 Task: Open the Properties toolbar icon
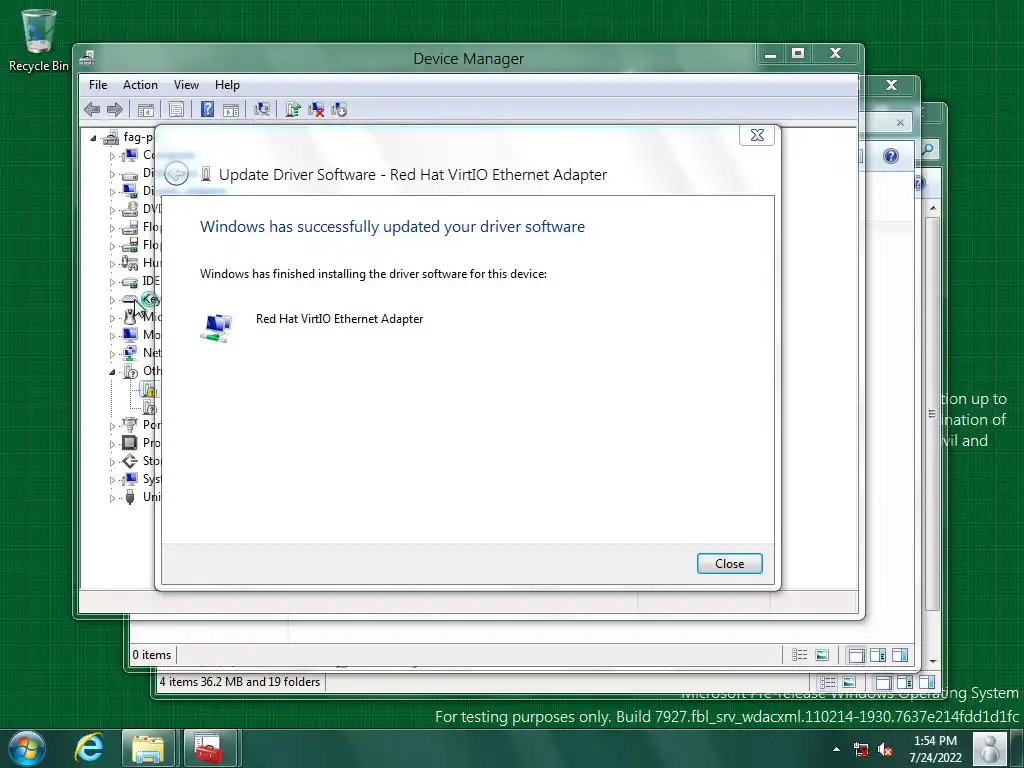pyautogui.click(x=176, y=109)
